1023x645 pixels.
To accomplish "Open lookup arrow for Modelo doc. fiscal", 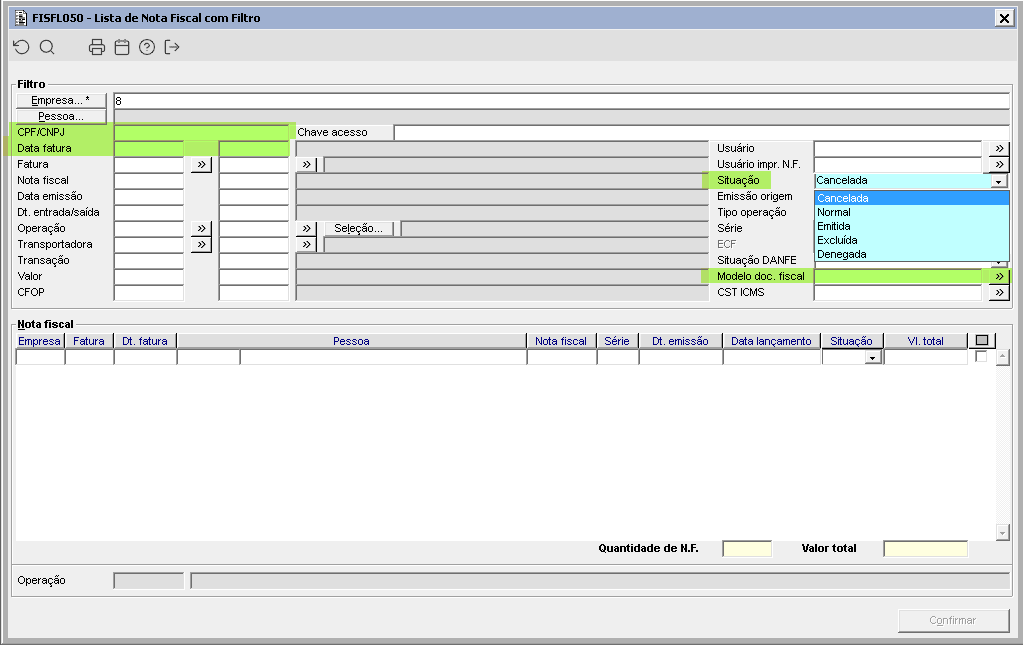I will point(999,277).
